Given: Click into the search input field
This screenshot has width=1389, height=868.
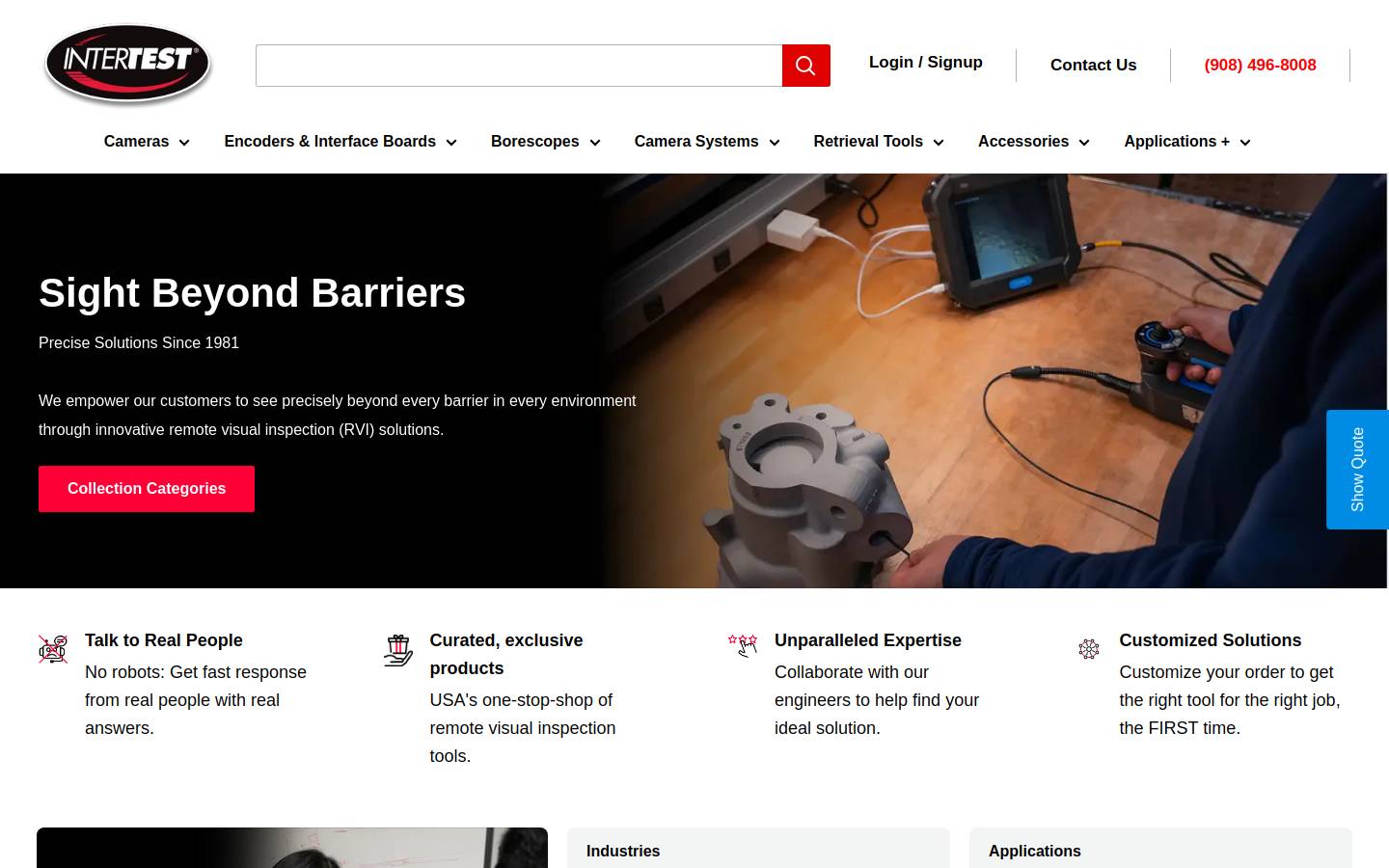Looking at the screenshot, I should pos(519,66).
